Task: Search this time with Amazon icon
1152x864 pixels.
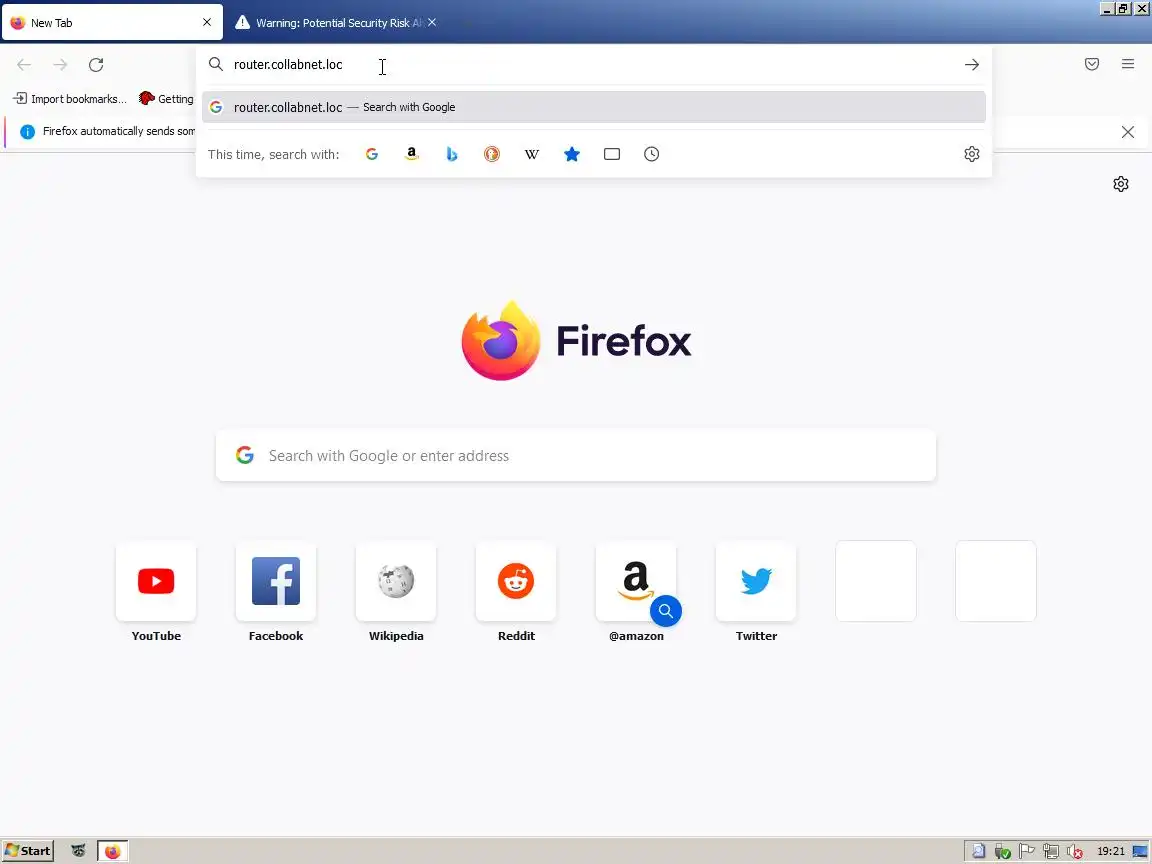Action: coord(411,154)
